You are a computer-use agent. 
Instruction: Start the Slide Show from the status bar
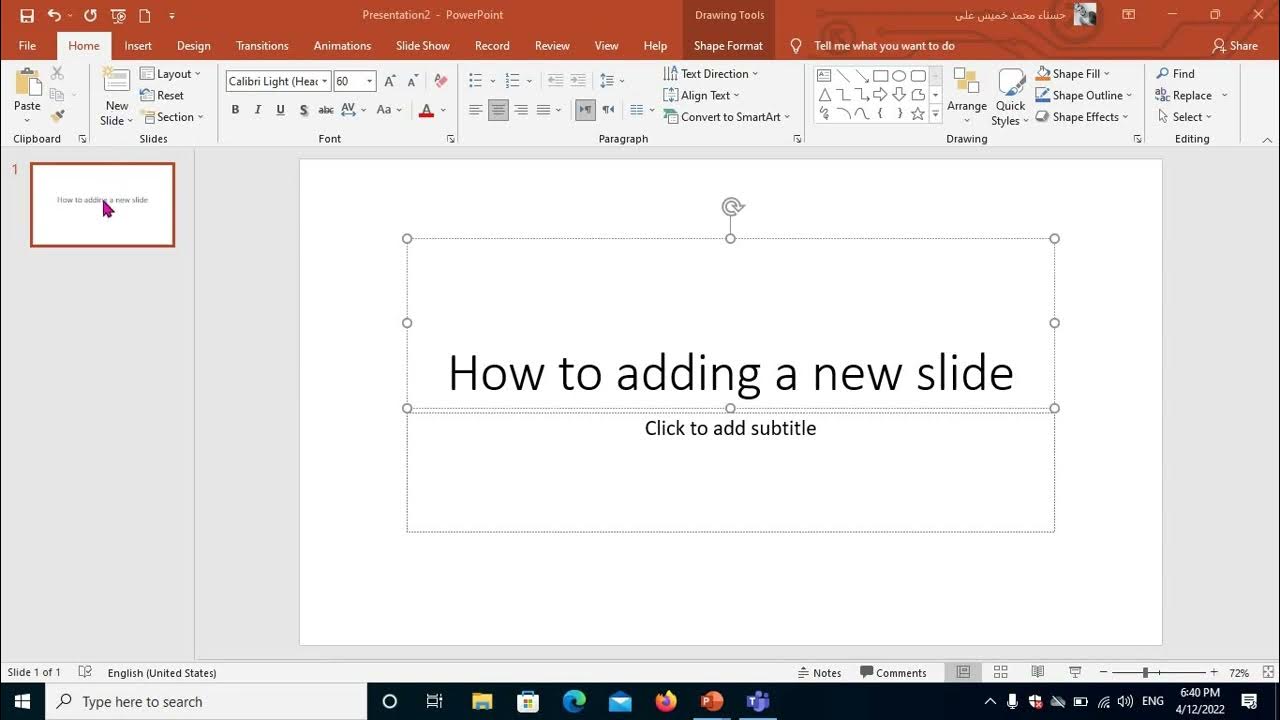(1075, 673)
